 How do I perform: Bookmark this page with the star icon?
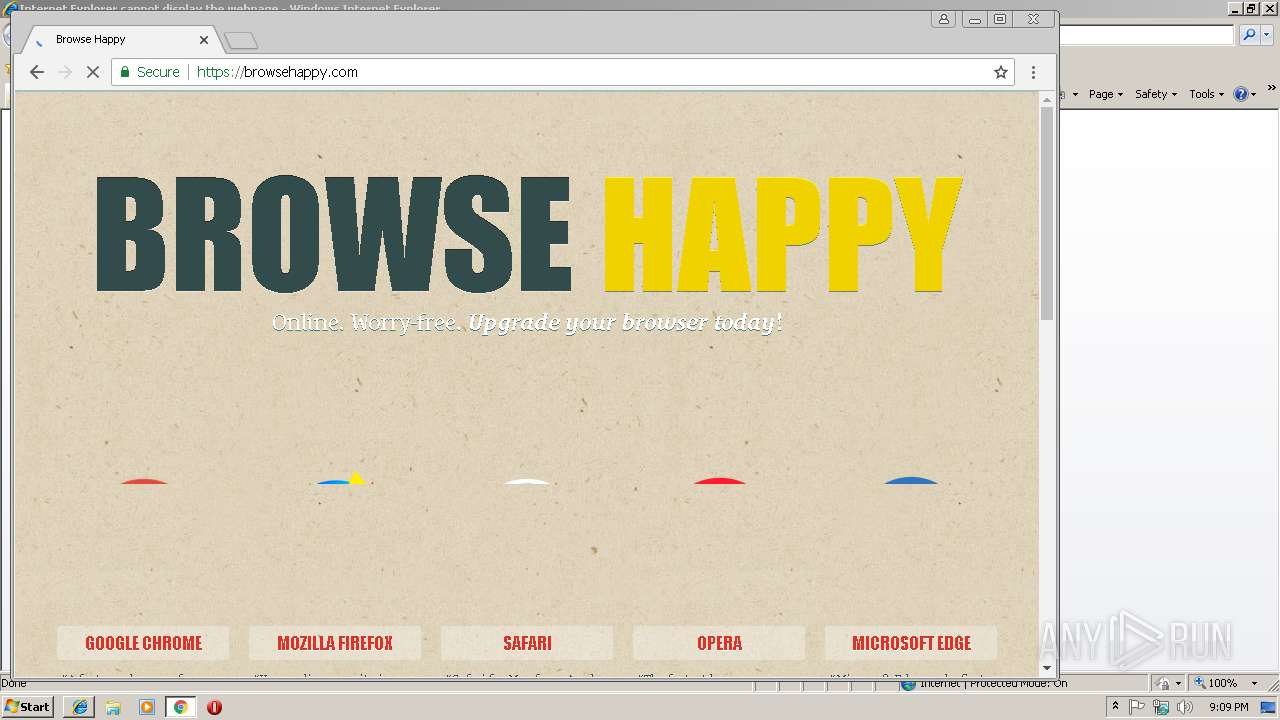pyautogui.click(x=1000, y=72)
